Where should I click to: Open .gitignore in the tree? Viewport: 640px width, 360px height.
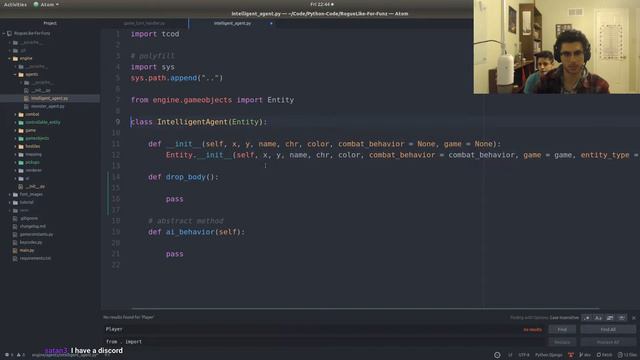(29, 218)
